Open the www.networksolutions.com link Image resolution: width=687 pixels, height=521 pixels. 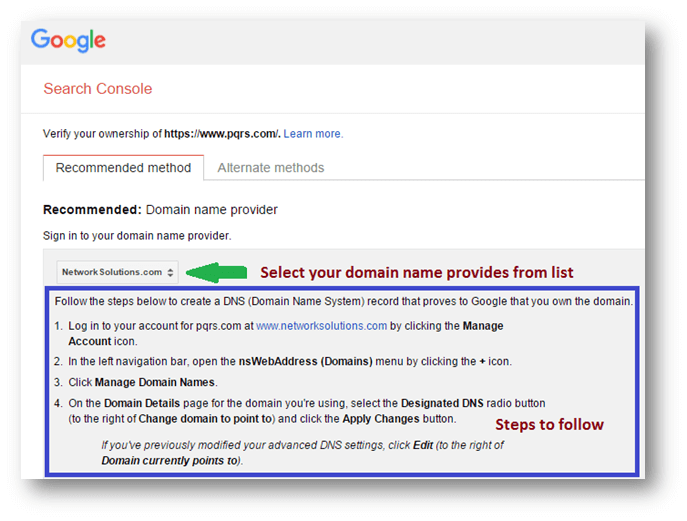tap(321, 326)
